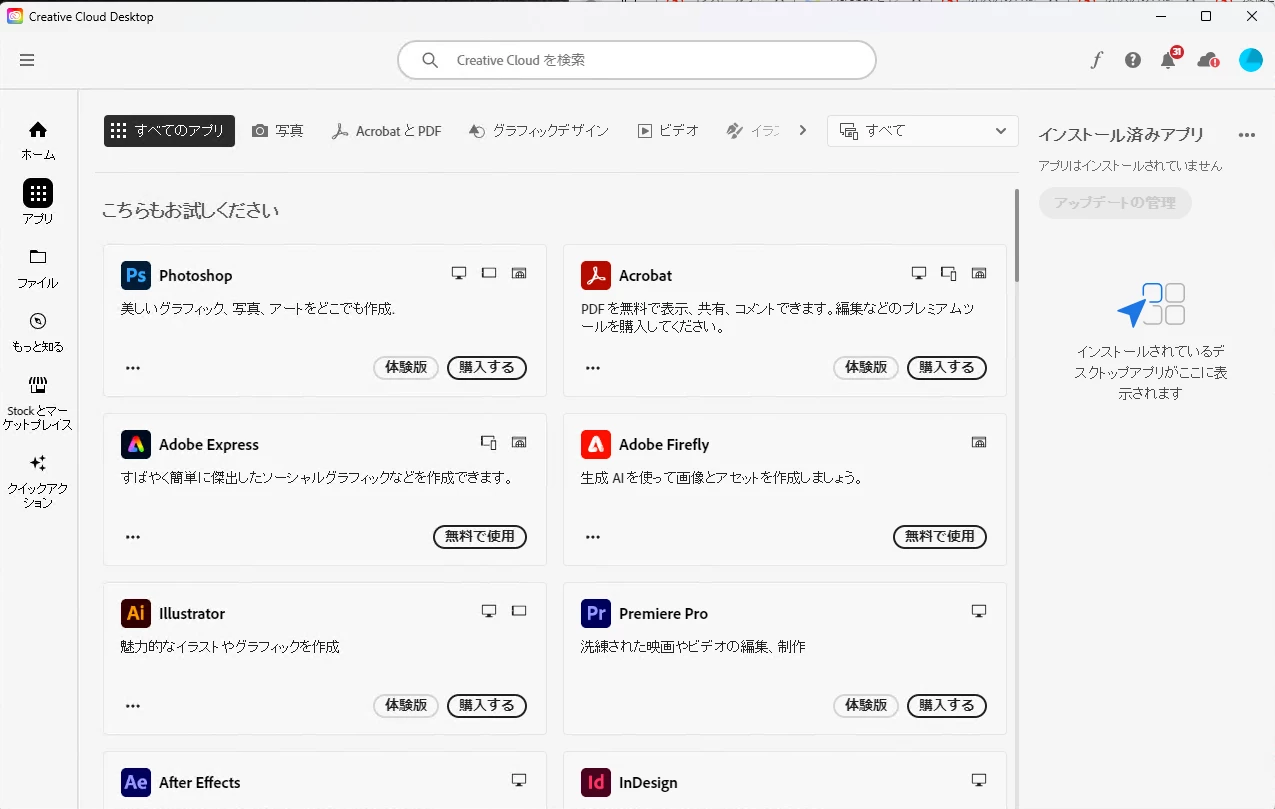Click the Acrobat app icon

(596, 275)
